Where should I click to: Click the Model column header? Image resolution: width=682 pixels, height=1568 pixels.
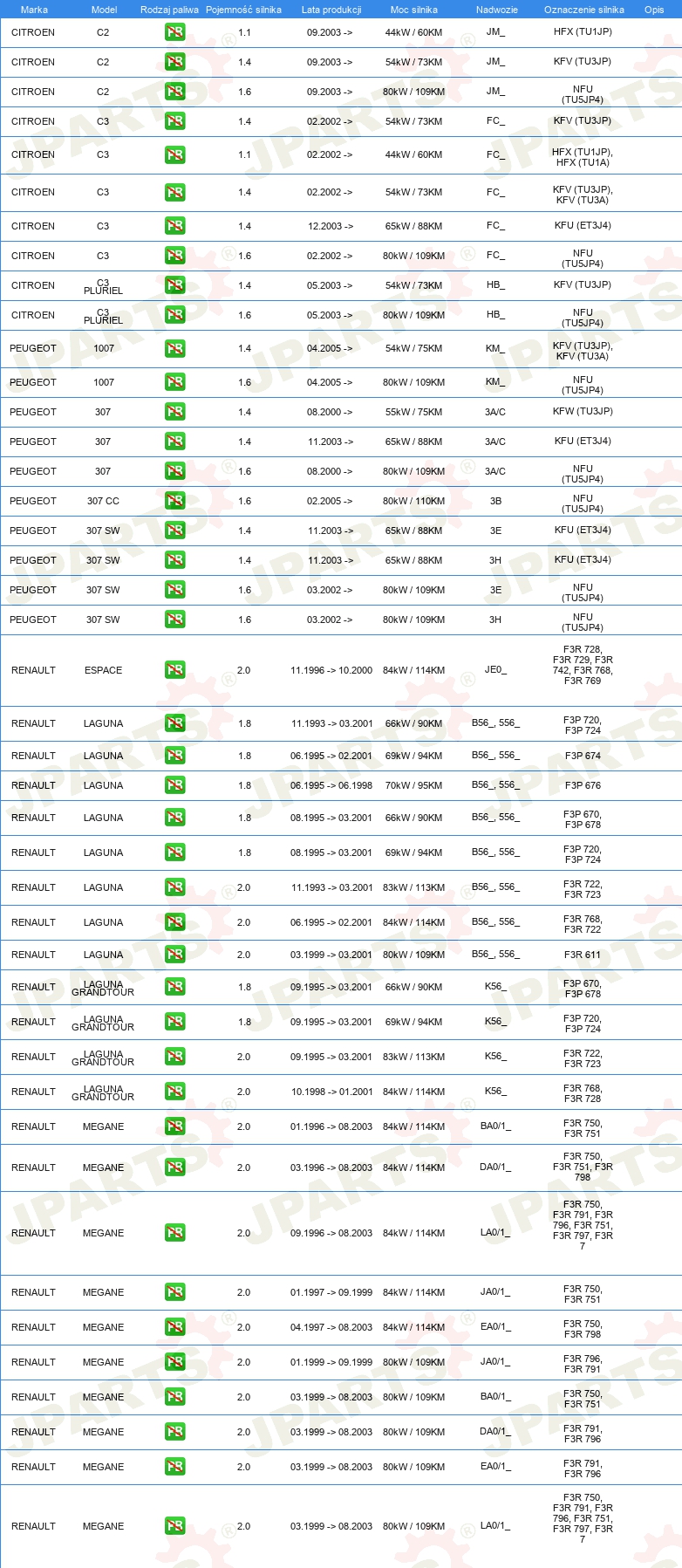tap(104, 10)
